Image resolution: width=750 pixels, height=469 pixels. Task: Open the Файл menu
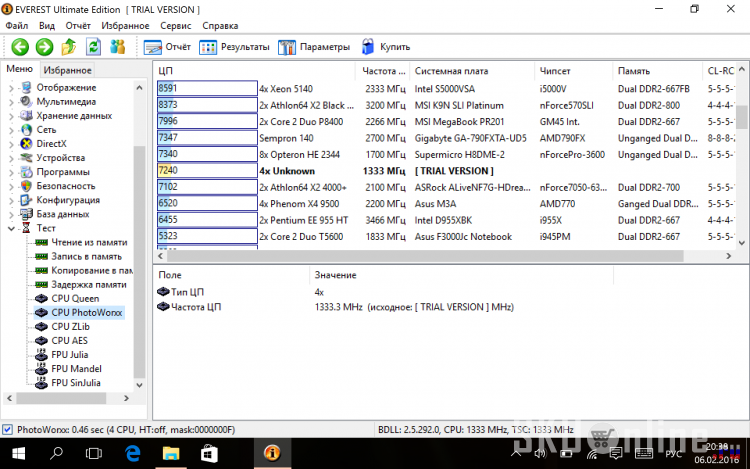click(17, 26)
